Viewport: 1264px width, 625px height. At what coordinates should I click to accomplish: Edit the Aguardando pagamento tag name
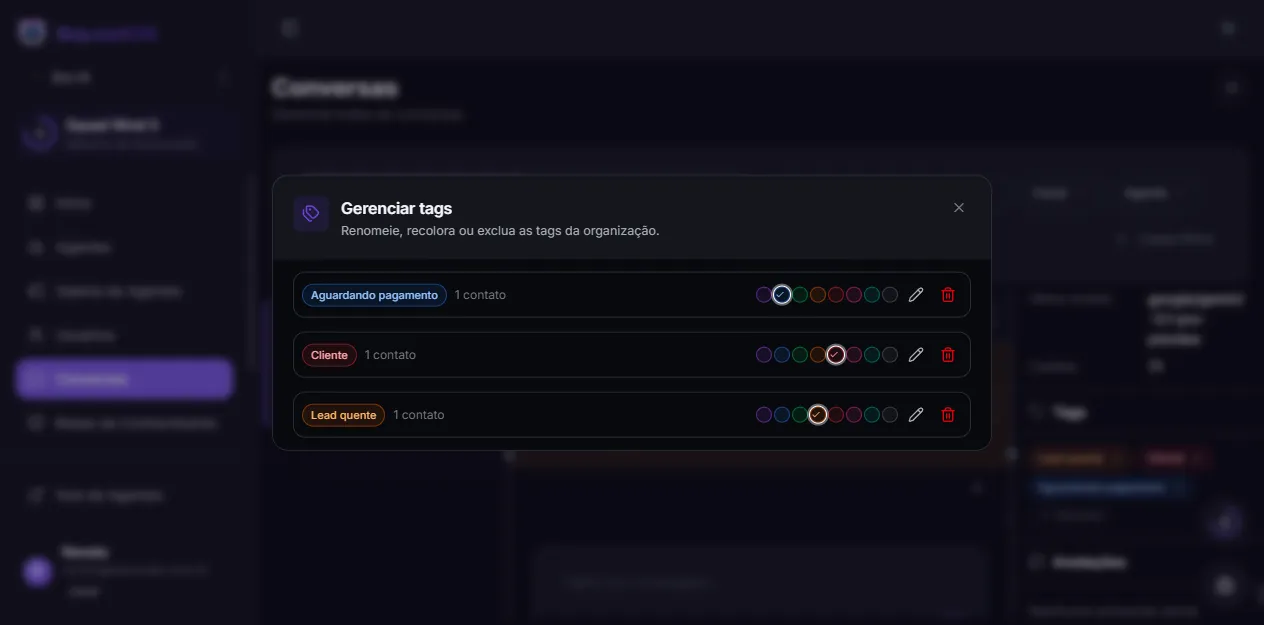(x=916, y=295)
